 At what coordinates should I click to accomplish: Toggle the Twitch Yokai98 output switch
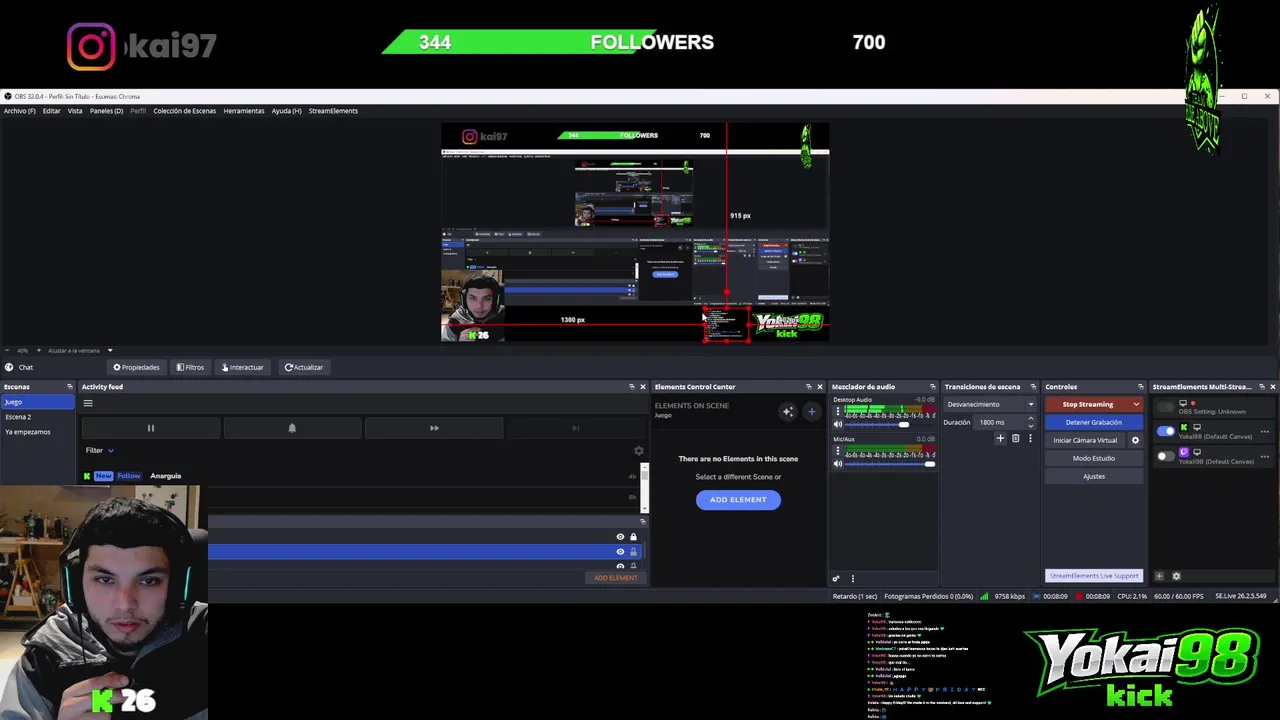[1165, 456]
